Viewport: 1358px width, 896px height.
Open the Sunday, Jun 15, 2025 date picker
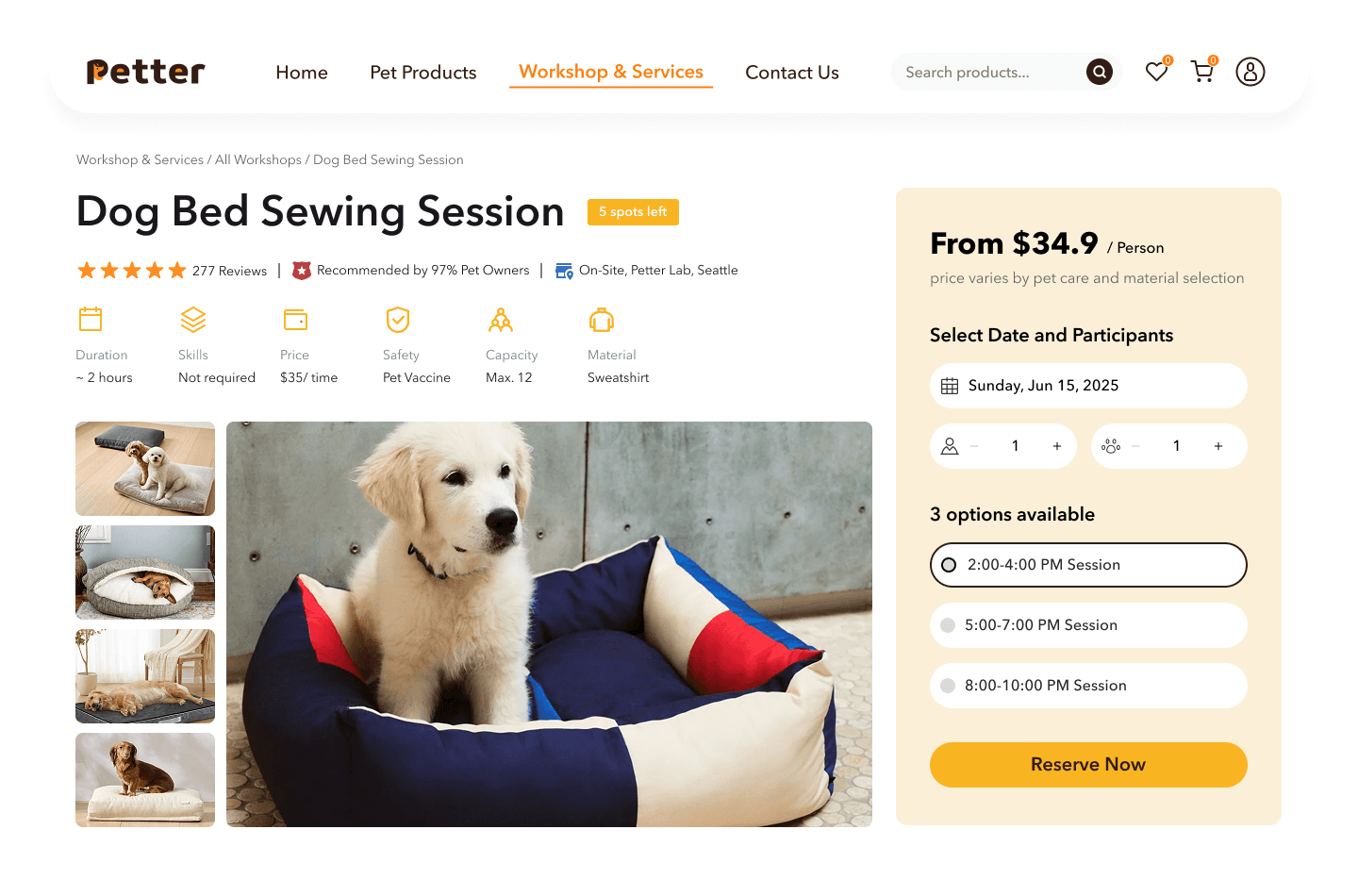[1088, 386]
